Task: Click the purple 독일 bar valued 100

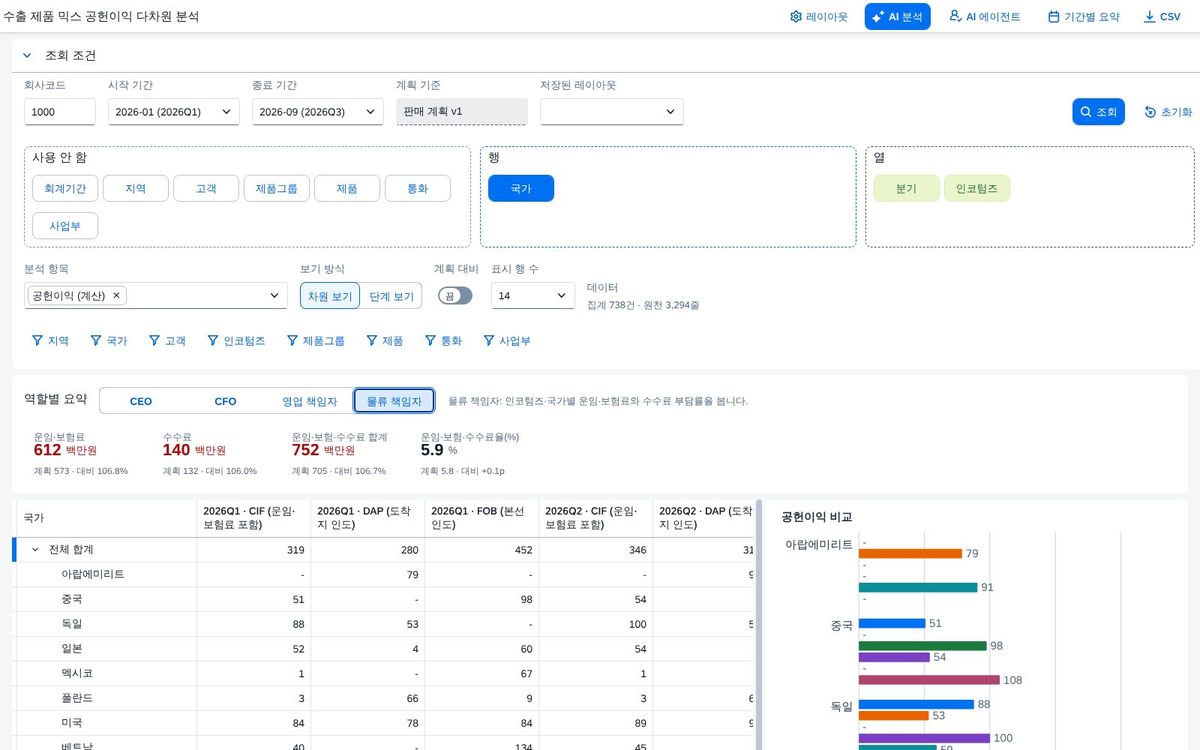Action: 924,738
